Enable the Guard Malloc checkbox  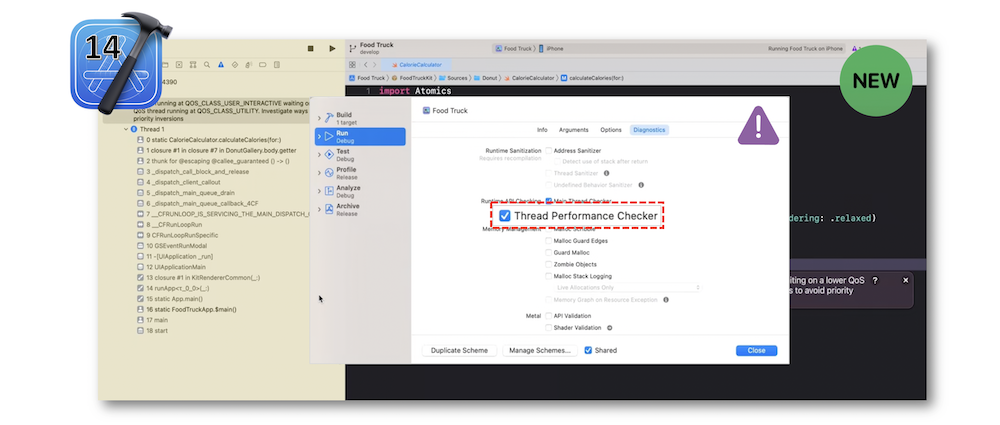point(548,253)
